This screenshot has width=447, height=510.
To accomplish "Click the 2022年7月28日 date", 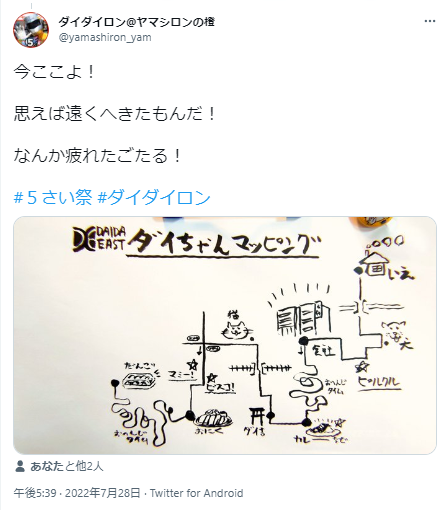I will tap(103, 493).
